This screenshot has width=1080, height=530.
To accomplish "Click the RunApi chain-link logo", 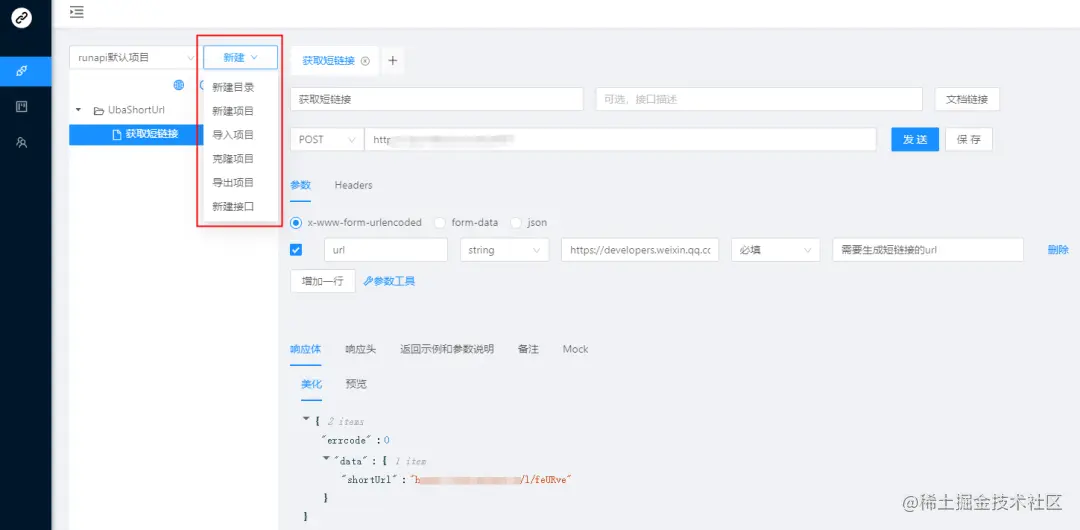I will pyautogui.click(x=22, y=17).
